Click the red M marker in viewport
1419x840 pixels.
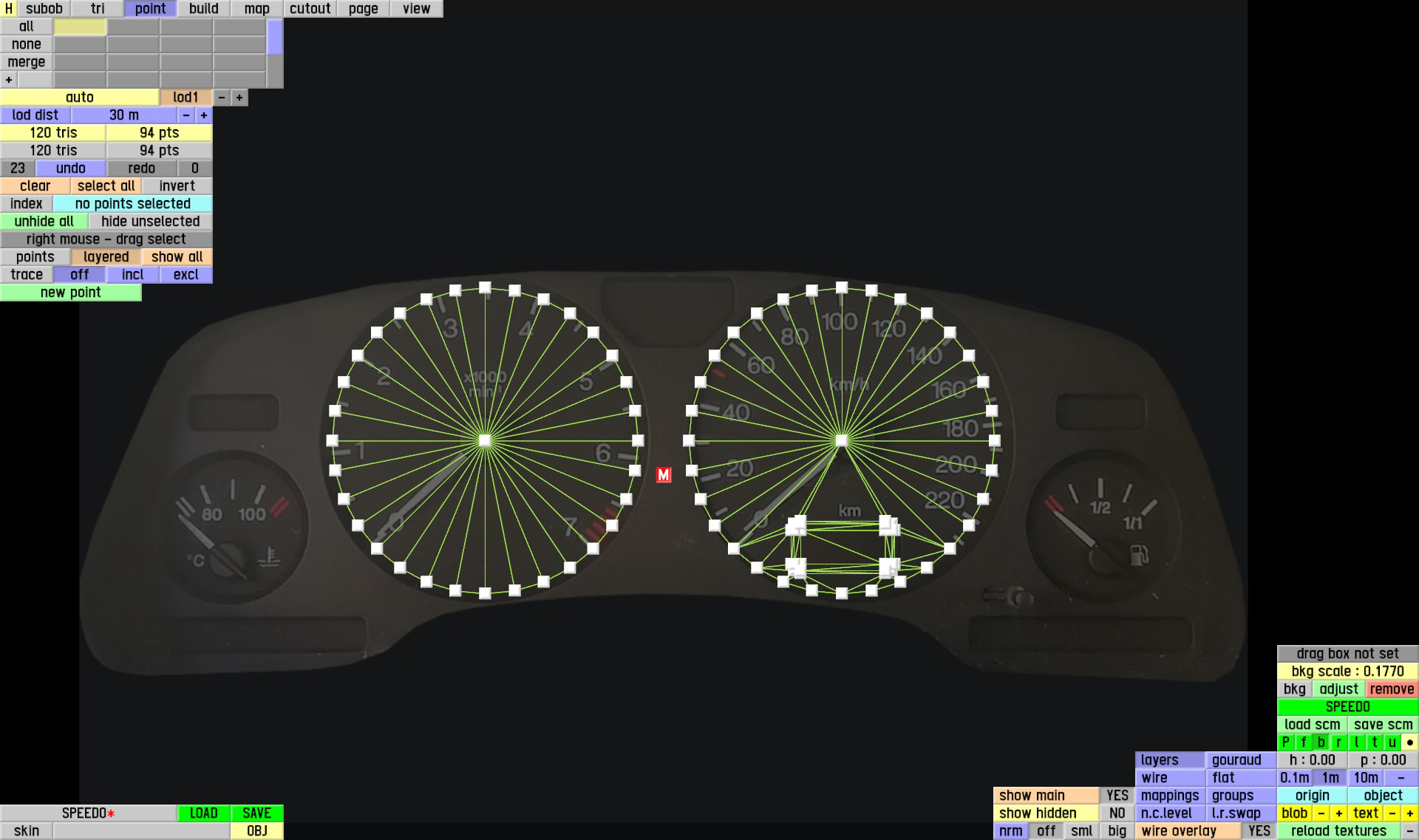(x=663, y=475)
